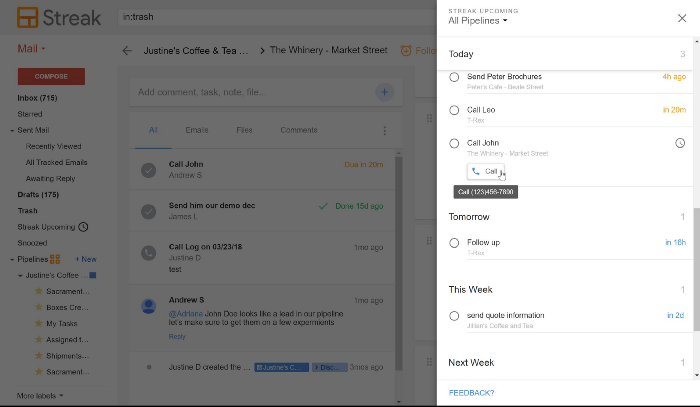Open Recently Viewed
700x407 pixels.
click(x=53, y=146)
